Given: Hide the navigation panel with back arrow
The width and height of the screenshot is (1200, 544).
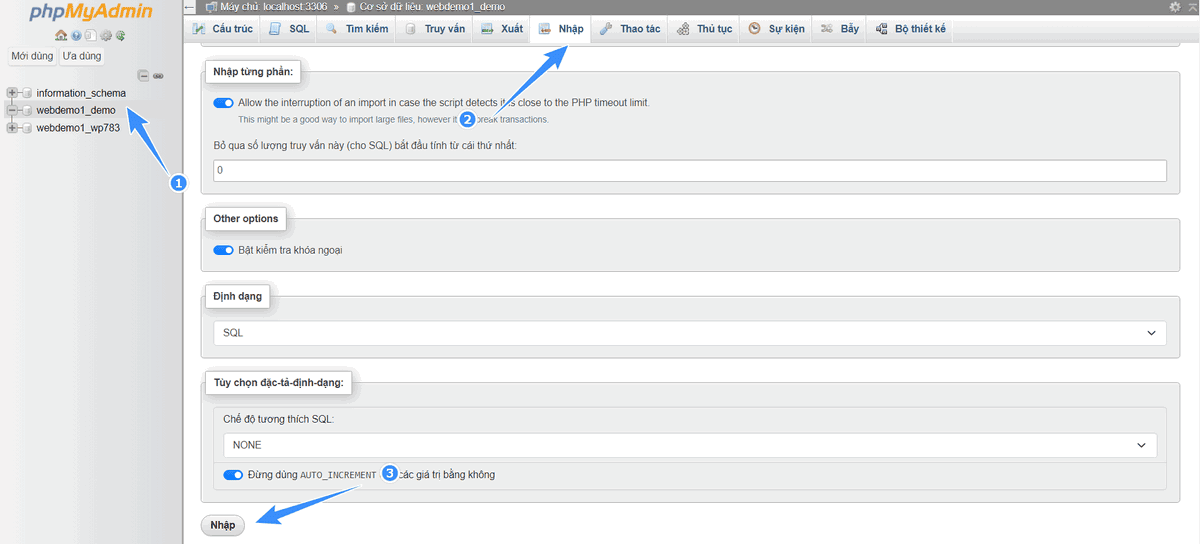Looking at the screenshot, I should [x=190, y=6].
